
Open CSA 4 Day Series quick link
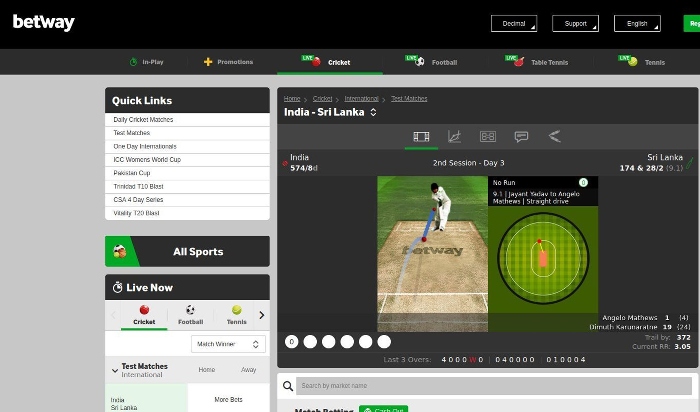coord(187,200)
